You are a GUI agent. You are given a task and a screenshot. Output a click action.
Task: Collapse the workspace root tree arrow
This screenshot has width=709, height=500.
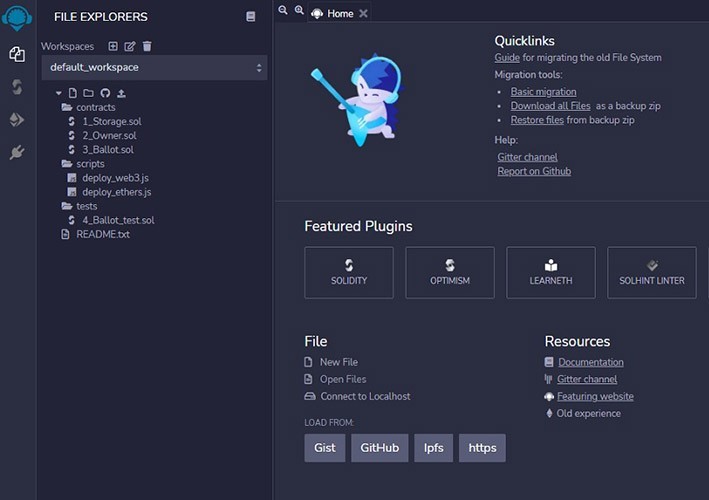coord(59,93)
